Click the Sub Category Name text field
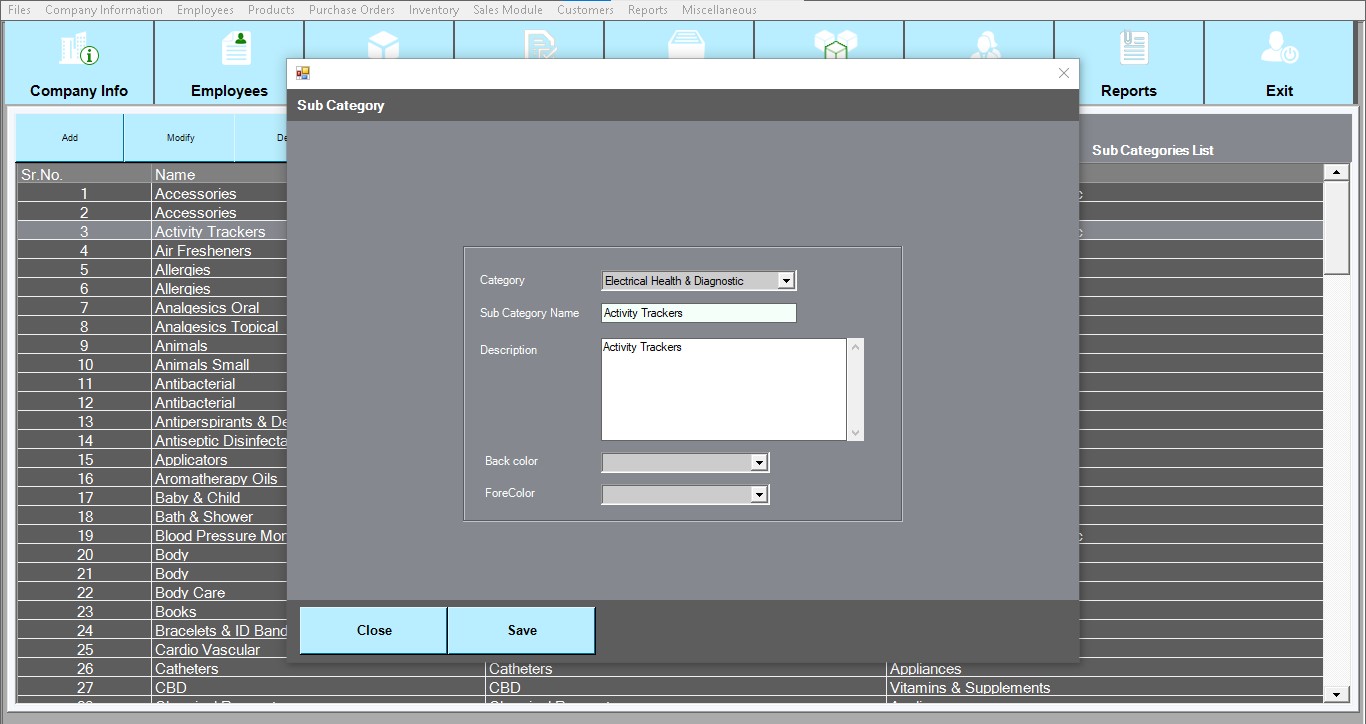 698,313
